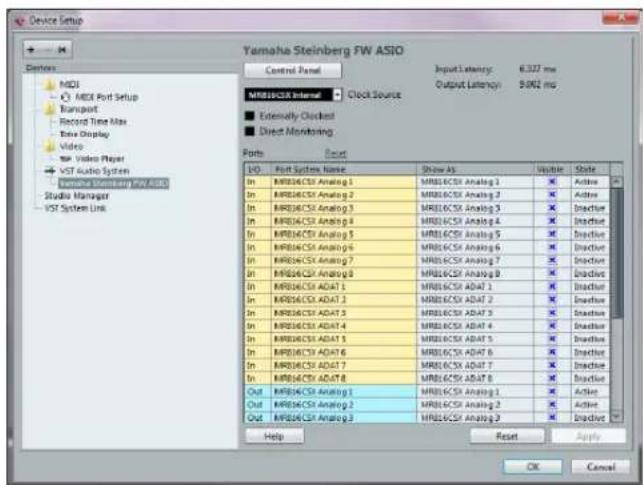Toggle Visible for In Analog 2

click(x=552, y=195)
